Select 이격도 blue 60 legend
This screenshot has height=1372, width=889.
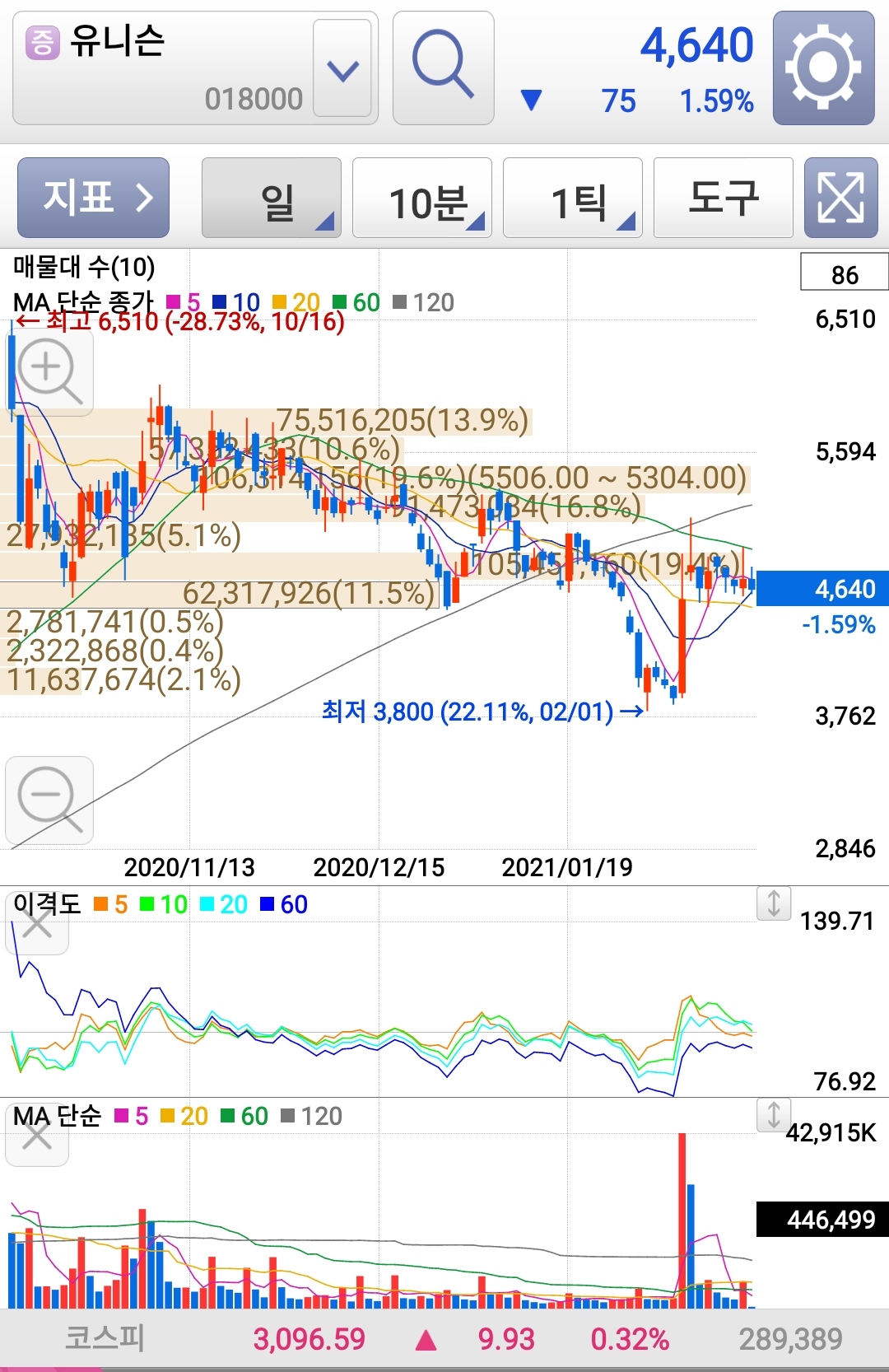tap(284, 904)
